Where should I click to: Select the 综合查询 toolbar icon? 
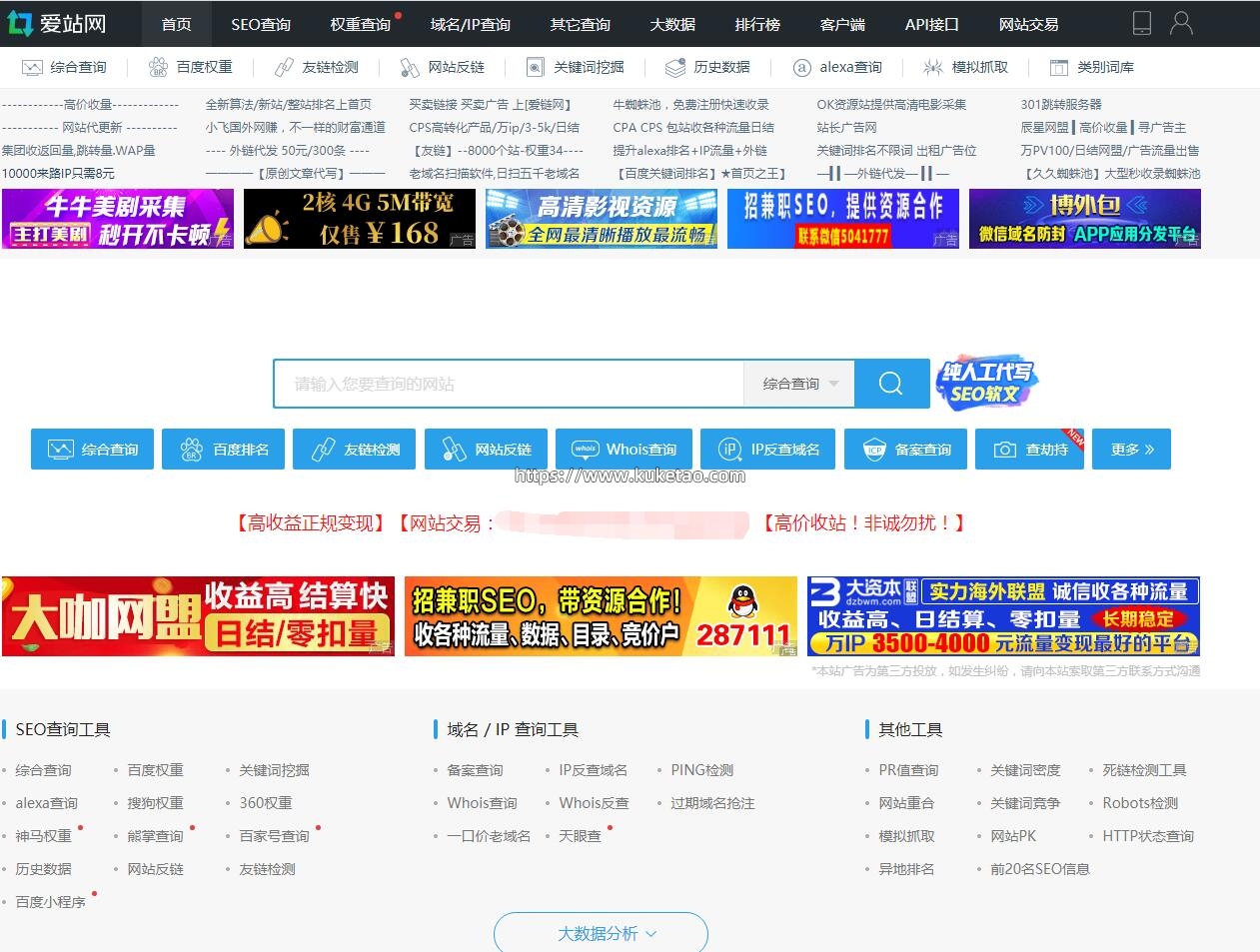tap(65, 67)
